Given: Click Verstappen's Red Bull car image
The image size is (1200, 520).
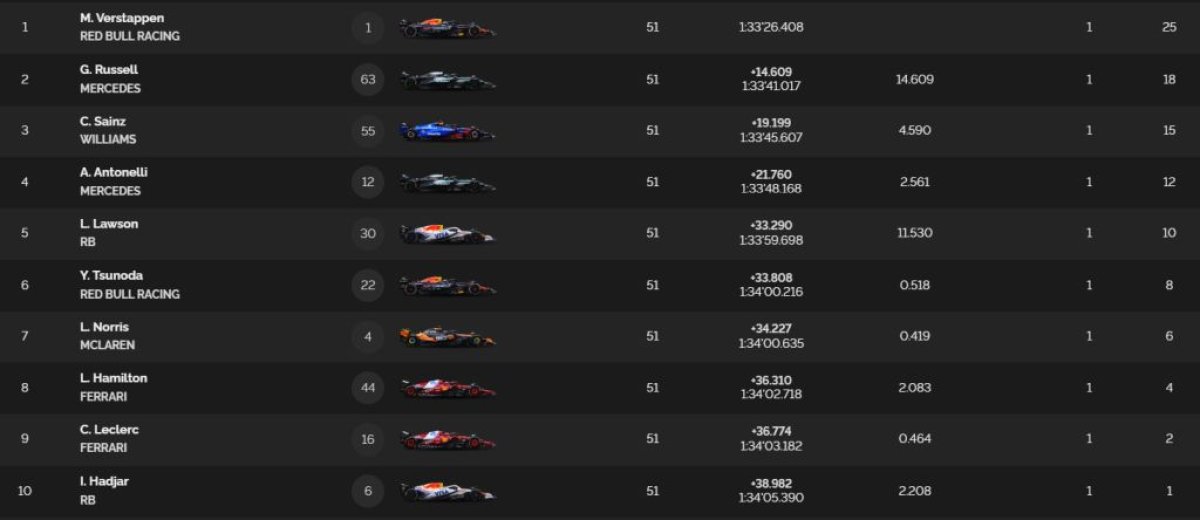Looking at the screenshot, I should (x=447, y=29).
